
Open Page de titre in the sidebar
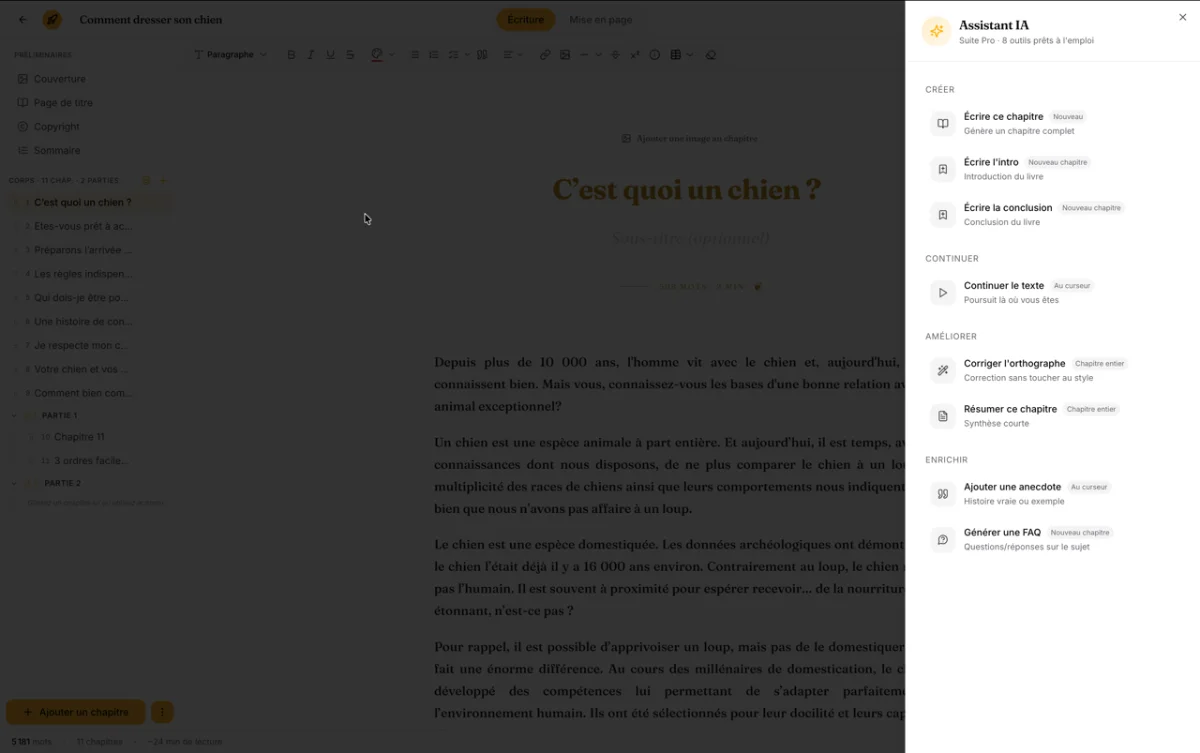62,103
